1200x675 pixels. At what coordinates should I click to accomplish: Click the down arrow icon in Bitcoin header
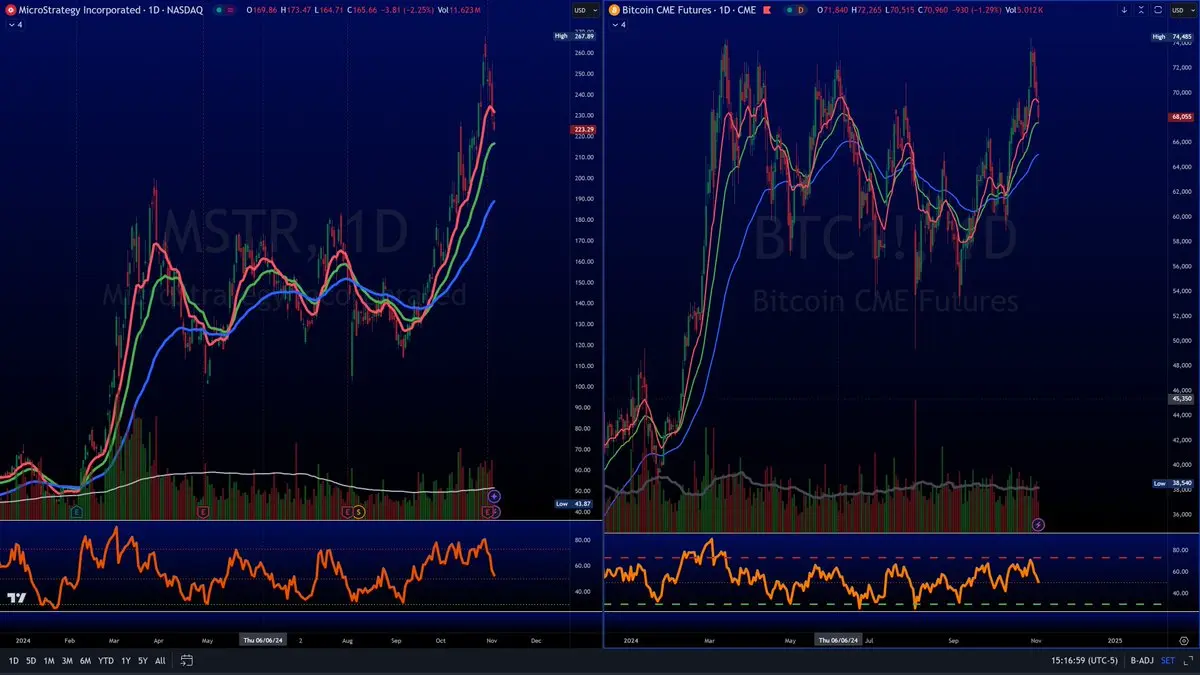1124,9
